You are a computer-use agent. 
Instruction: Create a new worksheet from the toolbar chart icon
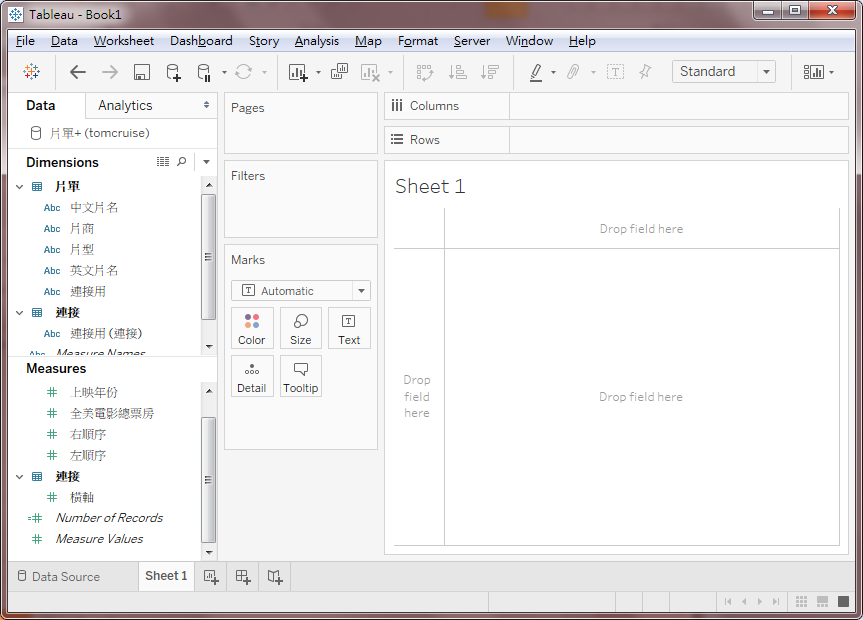point(298,72)
